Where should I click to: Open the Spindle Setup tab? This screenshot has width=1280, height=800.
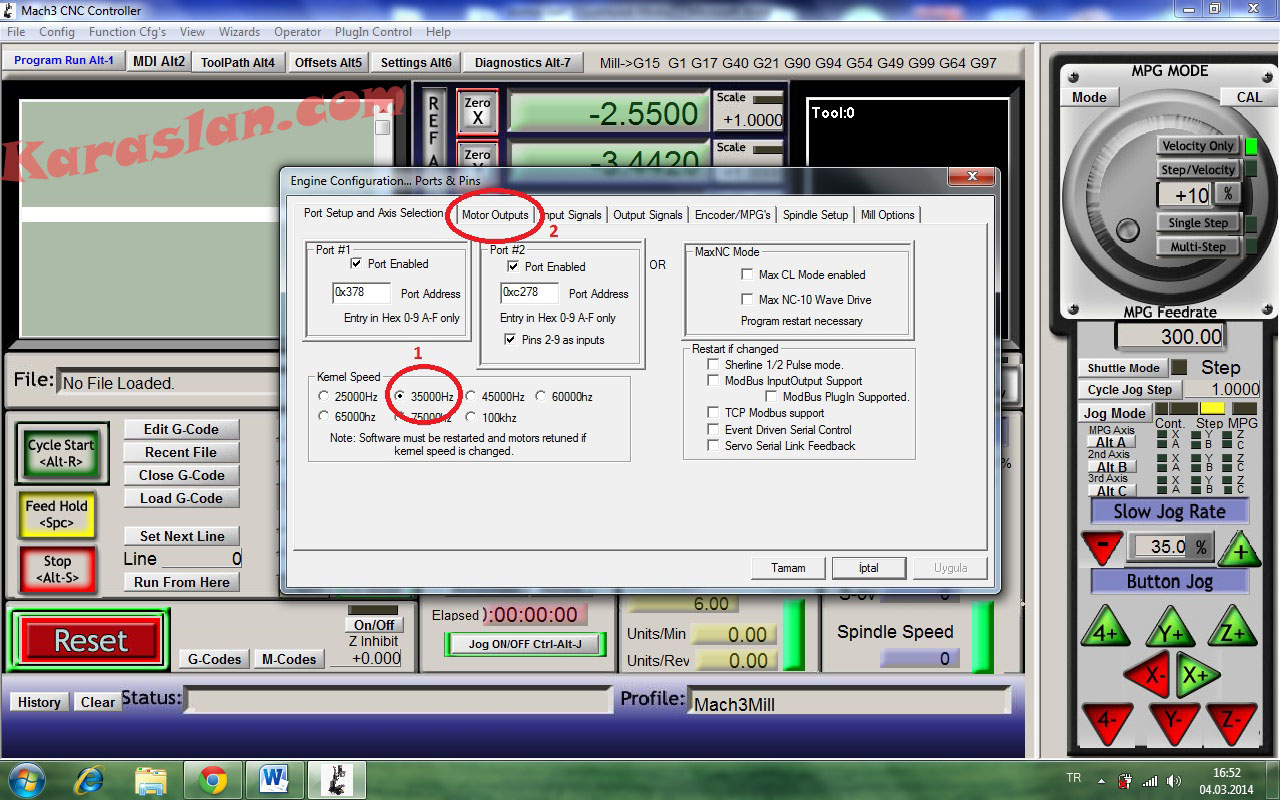pos(816,215)
